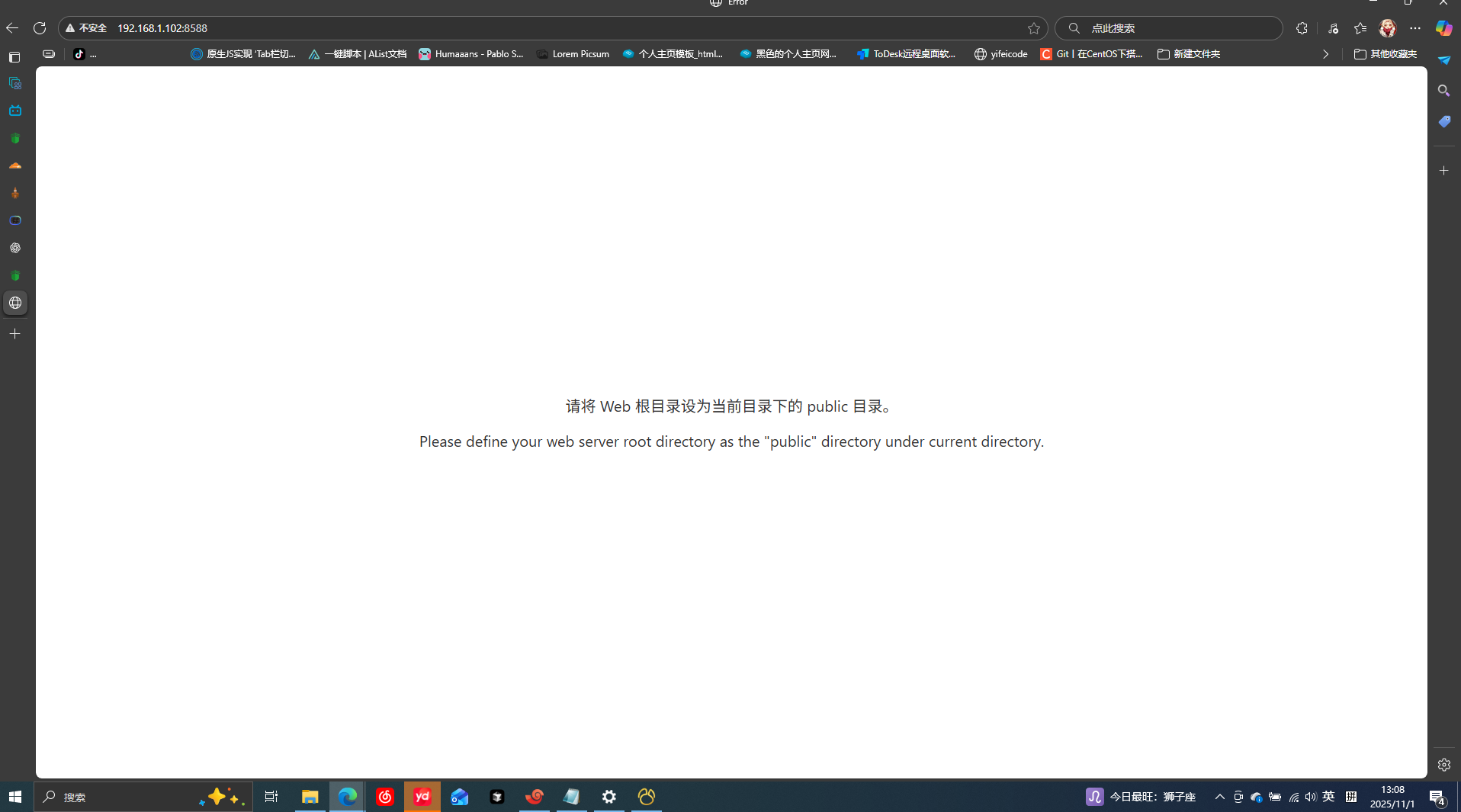Open the "yifeicode" bookmark link
Image resolution: width=1461 pixels, height=812 pixels.
(1000, 54)
